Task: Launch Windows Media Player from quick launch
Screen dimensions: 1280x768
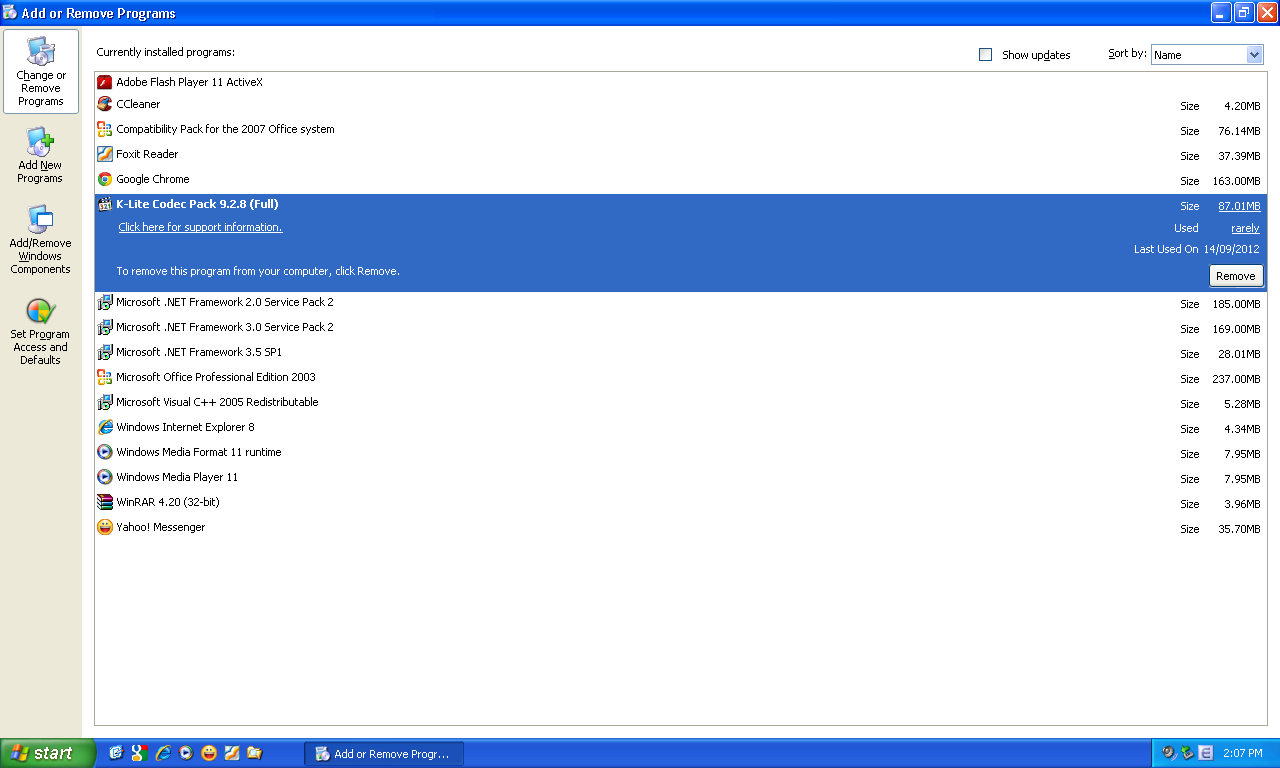Action: pos(185,753)
